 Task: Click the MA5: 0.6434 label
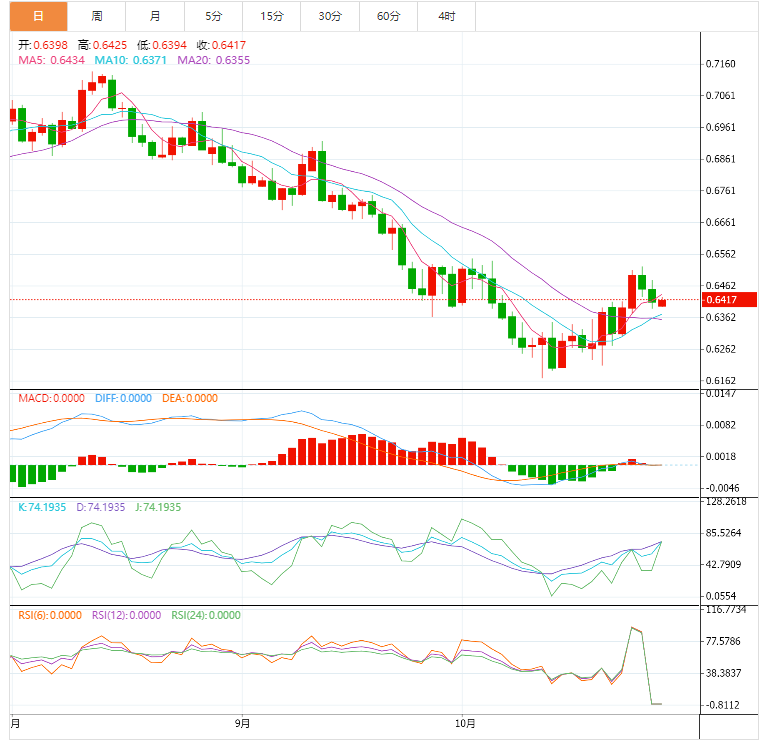point(51,60)
